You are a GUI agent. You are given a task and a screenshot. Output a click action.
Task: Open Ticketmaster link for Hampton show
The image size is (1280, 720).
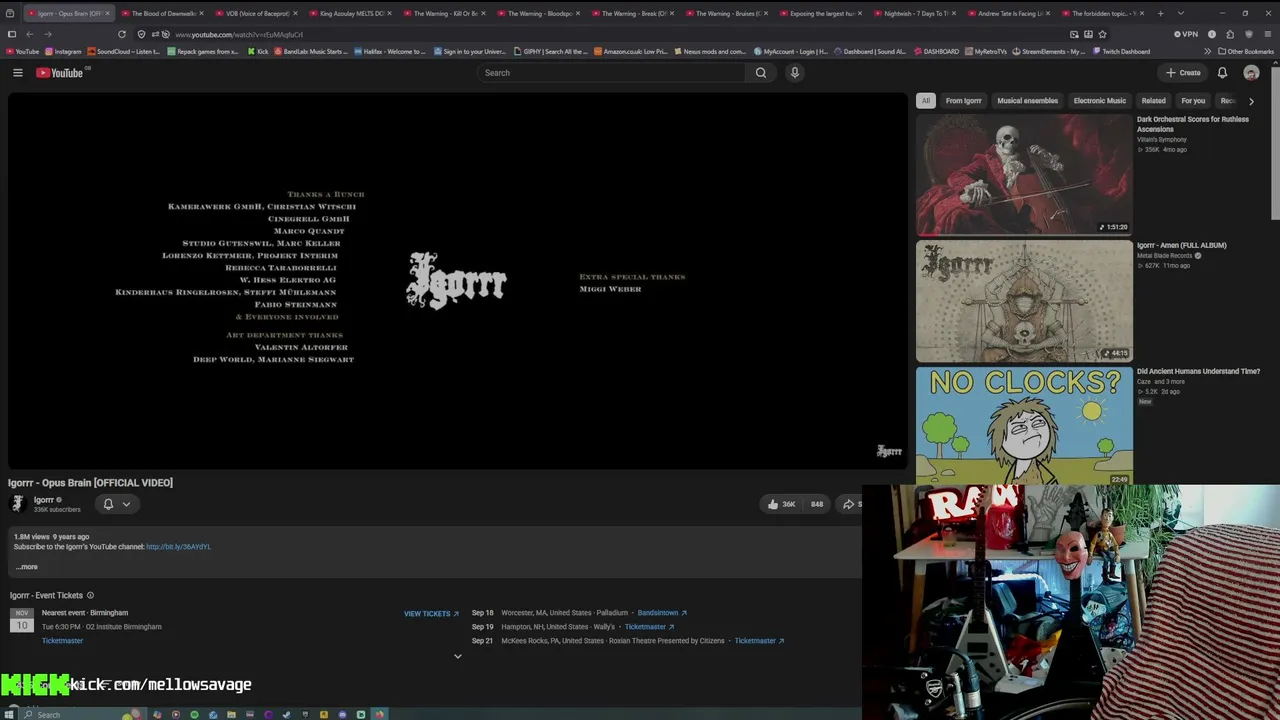click(x=649, y=627)
